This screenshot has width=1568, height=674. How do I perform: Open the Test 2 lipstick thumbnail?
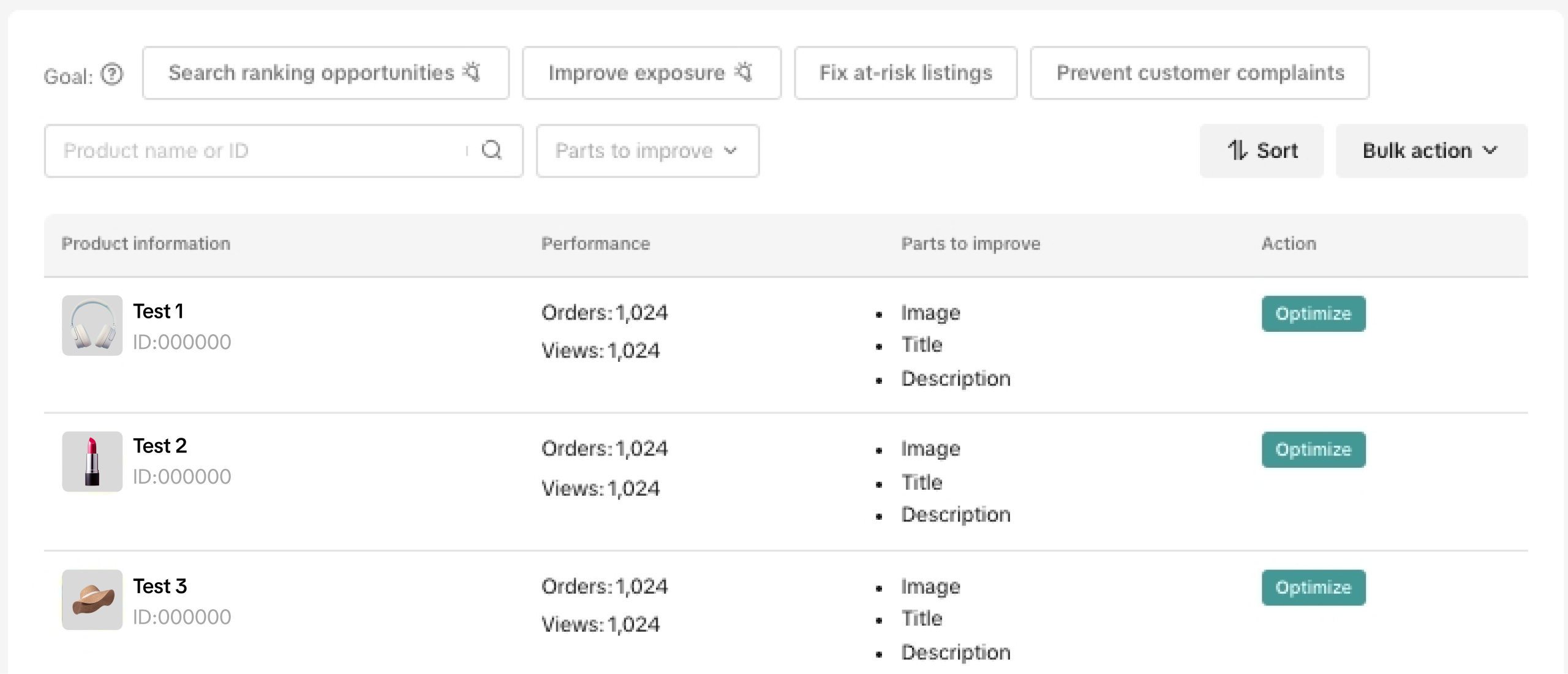pos(92,462)
